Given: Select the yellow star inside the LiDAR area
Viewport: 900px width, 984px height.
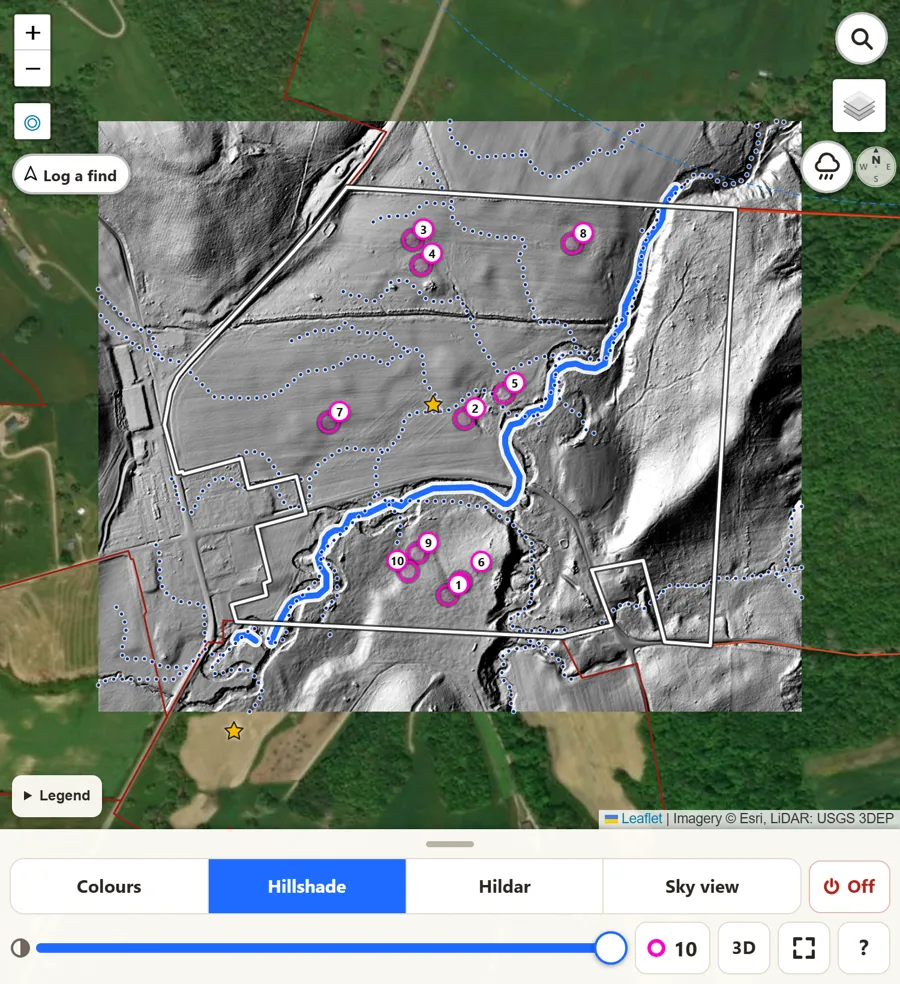Looking at the screenshot, I should pyautogui.click(x=432, y=405).
